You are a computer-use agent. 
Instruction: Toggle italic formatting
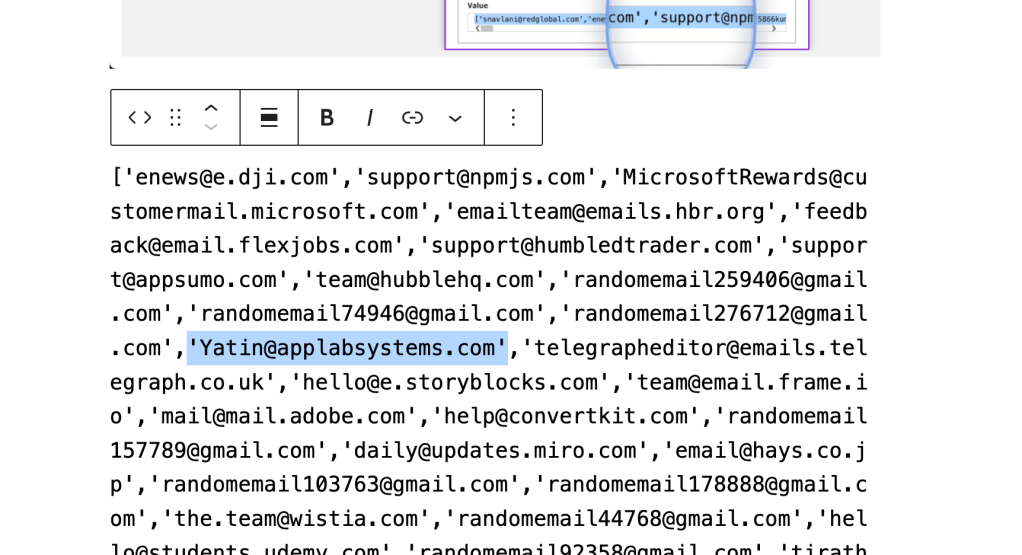[370, 117]
